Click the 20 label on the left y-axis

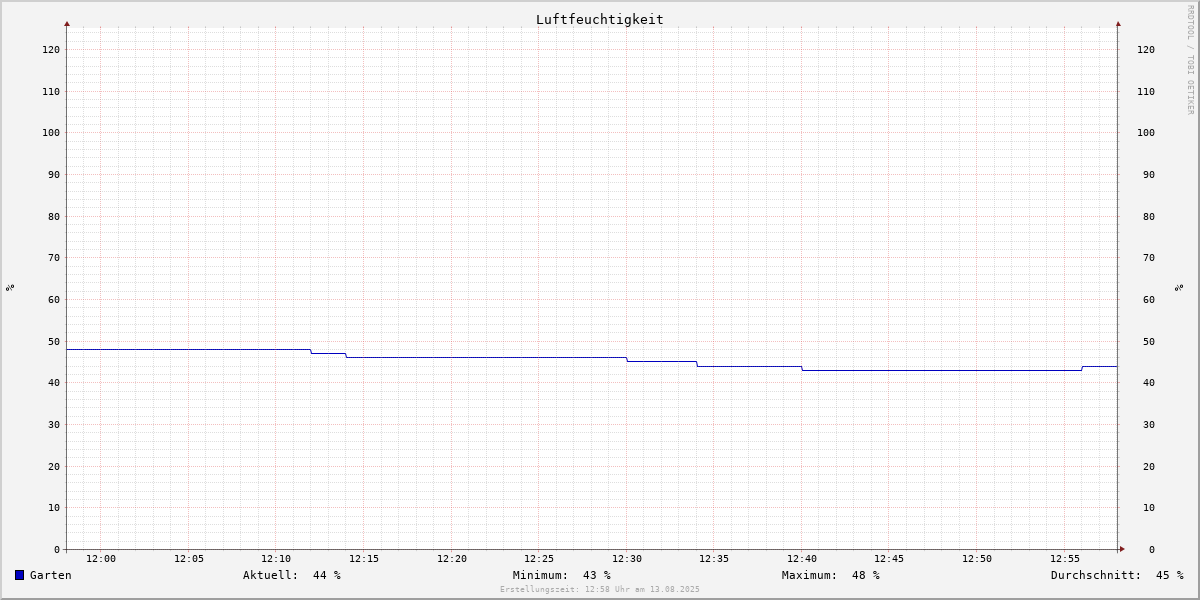point(55,466)
